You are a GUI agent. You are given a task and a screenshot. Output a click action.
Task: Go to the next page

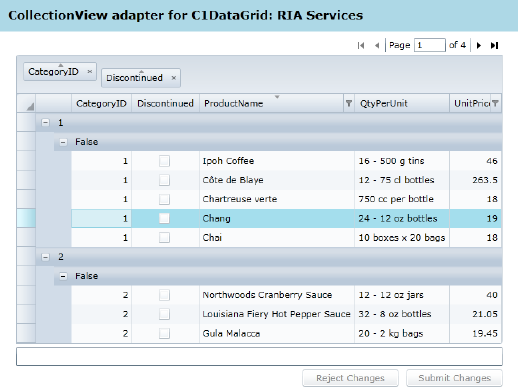[479, 45]
